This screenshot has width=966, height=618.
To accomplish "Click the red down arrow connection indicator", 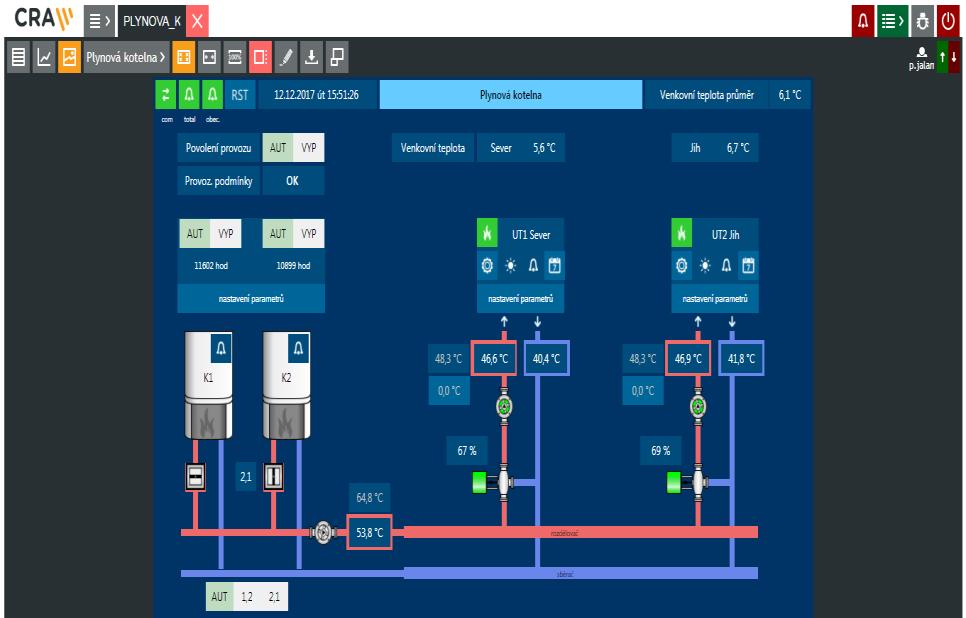I will [954, 57].
